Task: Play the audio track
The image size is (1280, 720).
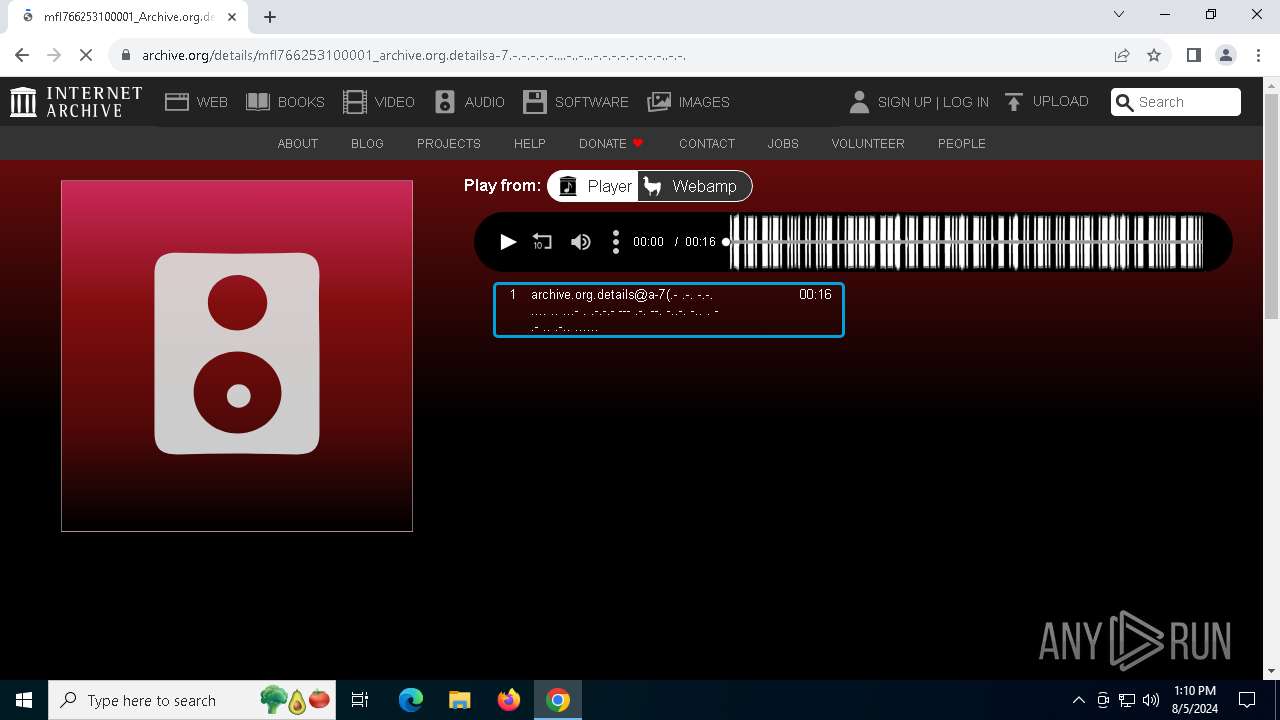Action: click(508, 242)
